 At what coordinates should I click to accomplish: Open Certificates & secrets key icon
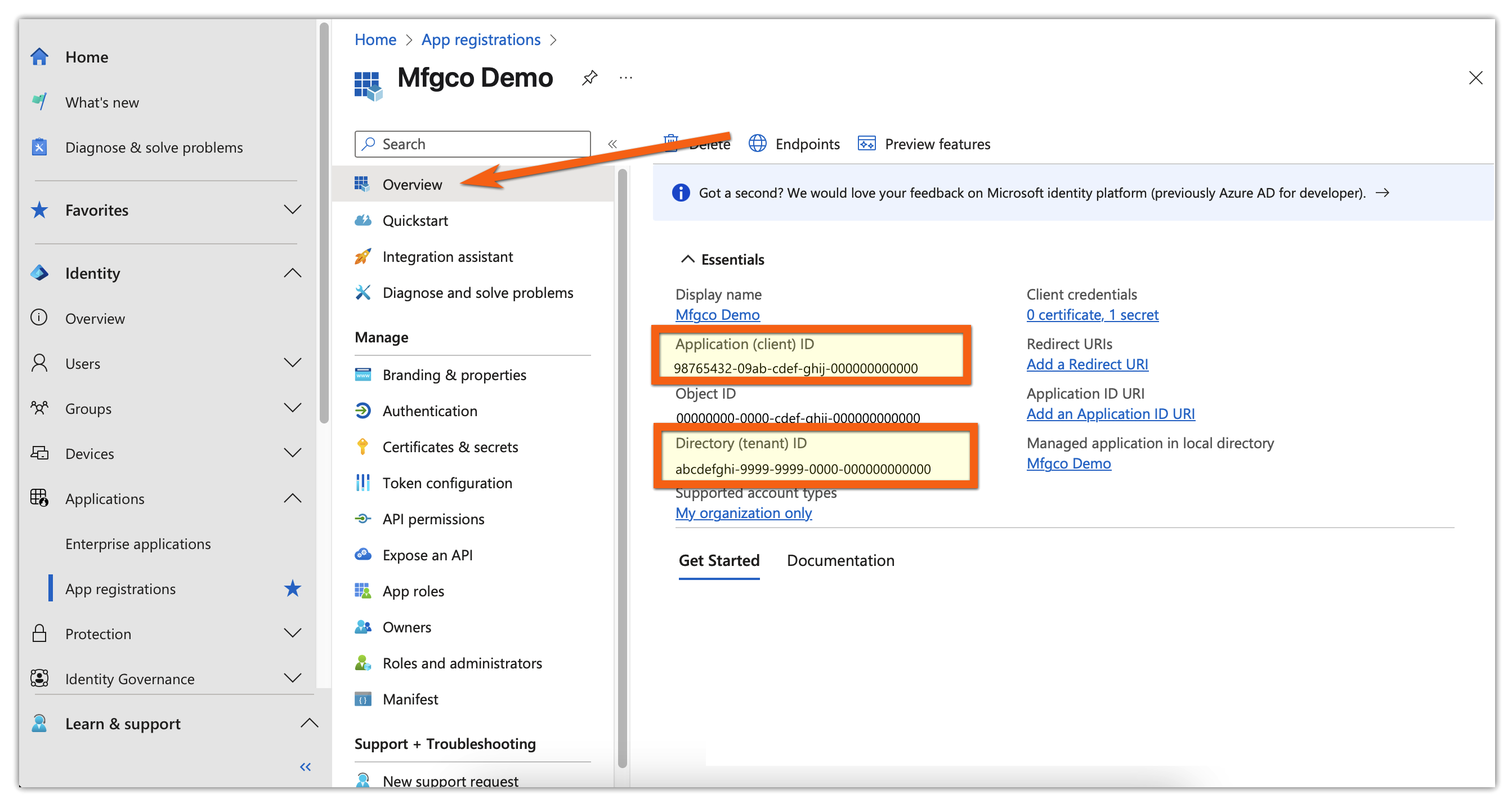click(363, 447)
